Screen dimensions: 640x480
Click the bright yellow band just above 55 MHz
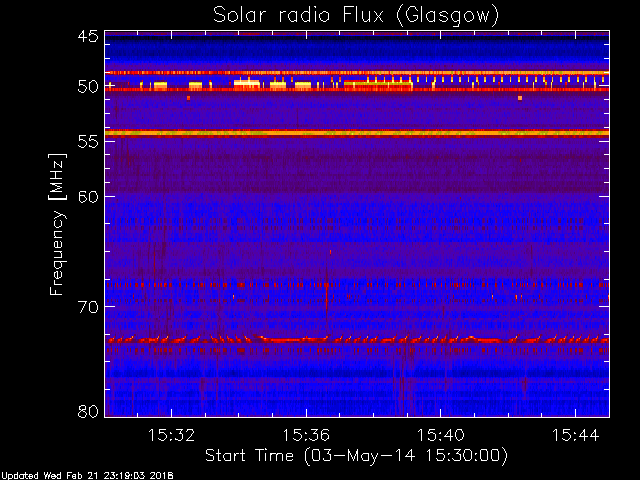tap(357, 133)
